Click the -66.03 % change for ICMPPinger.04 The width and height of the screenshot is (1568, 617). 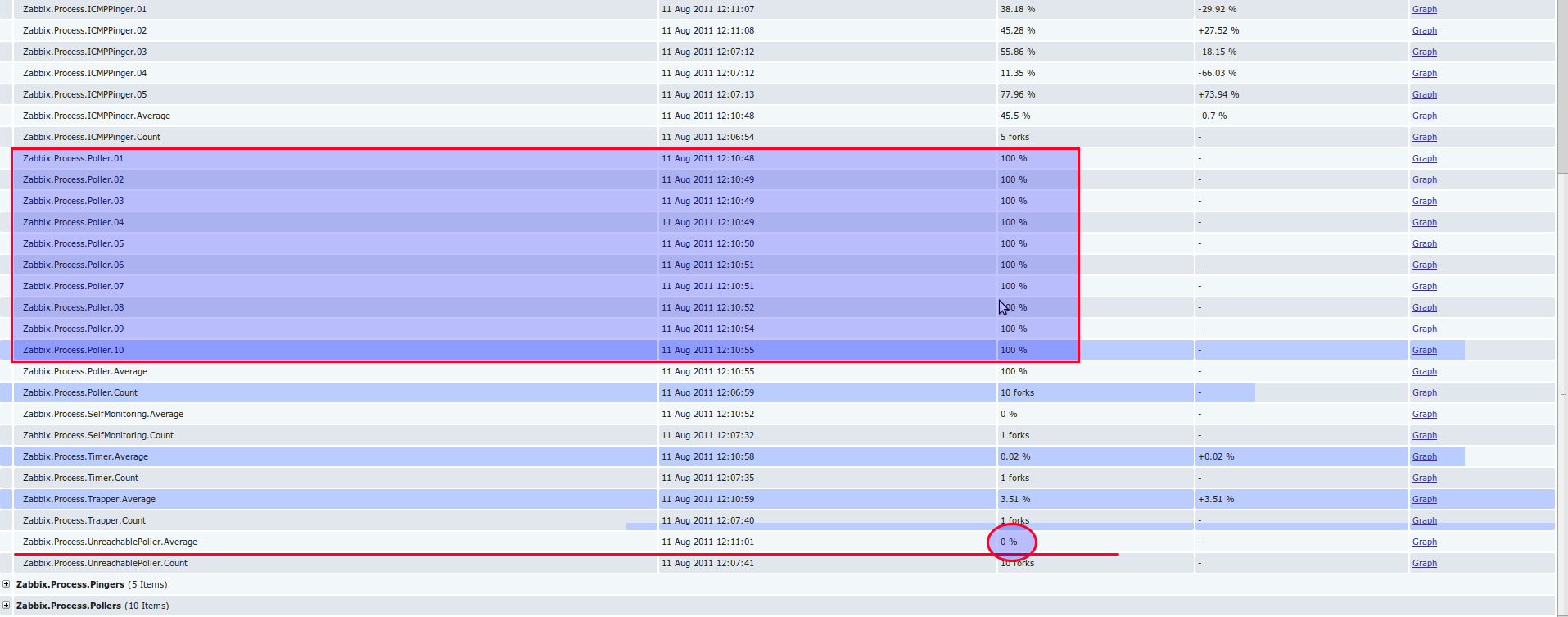pos(1217,73)
